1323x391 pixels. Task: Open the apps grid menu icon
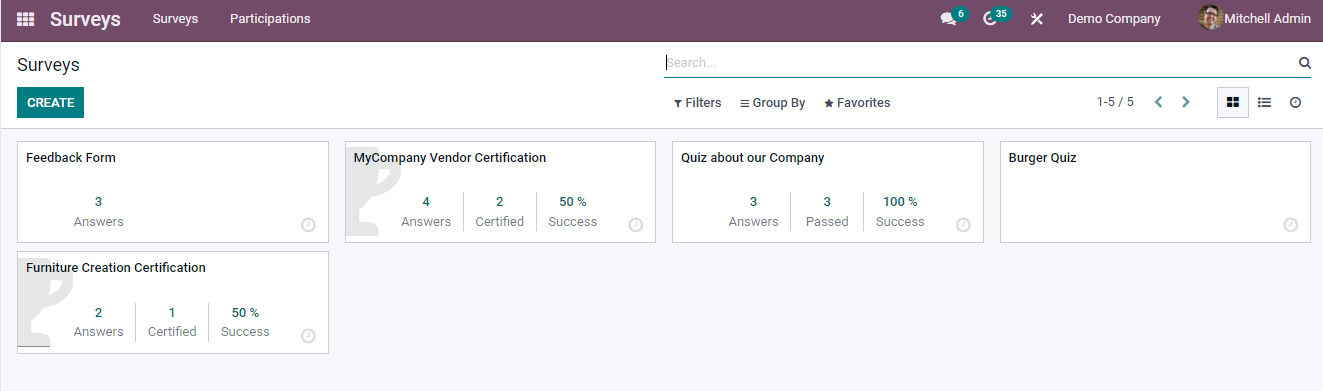[x=25, y=19]
